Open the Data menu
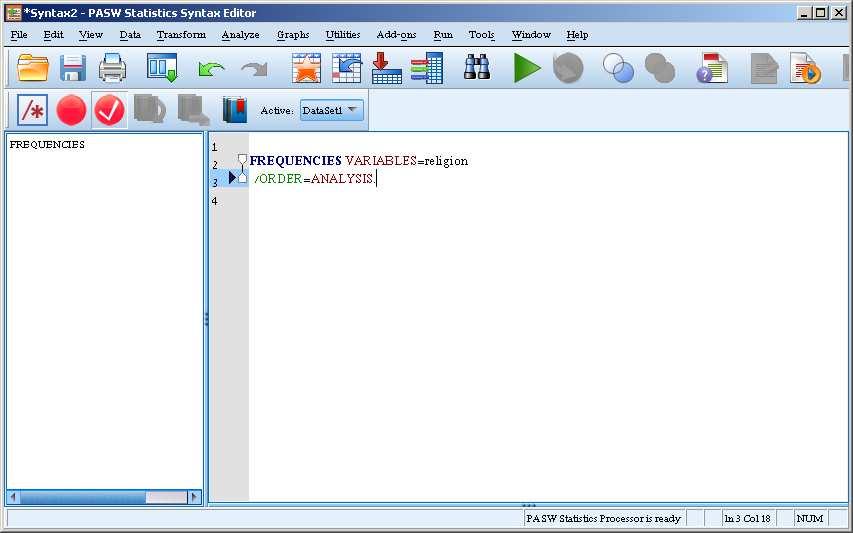The image size is (853, 533). [130, 35]
